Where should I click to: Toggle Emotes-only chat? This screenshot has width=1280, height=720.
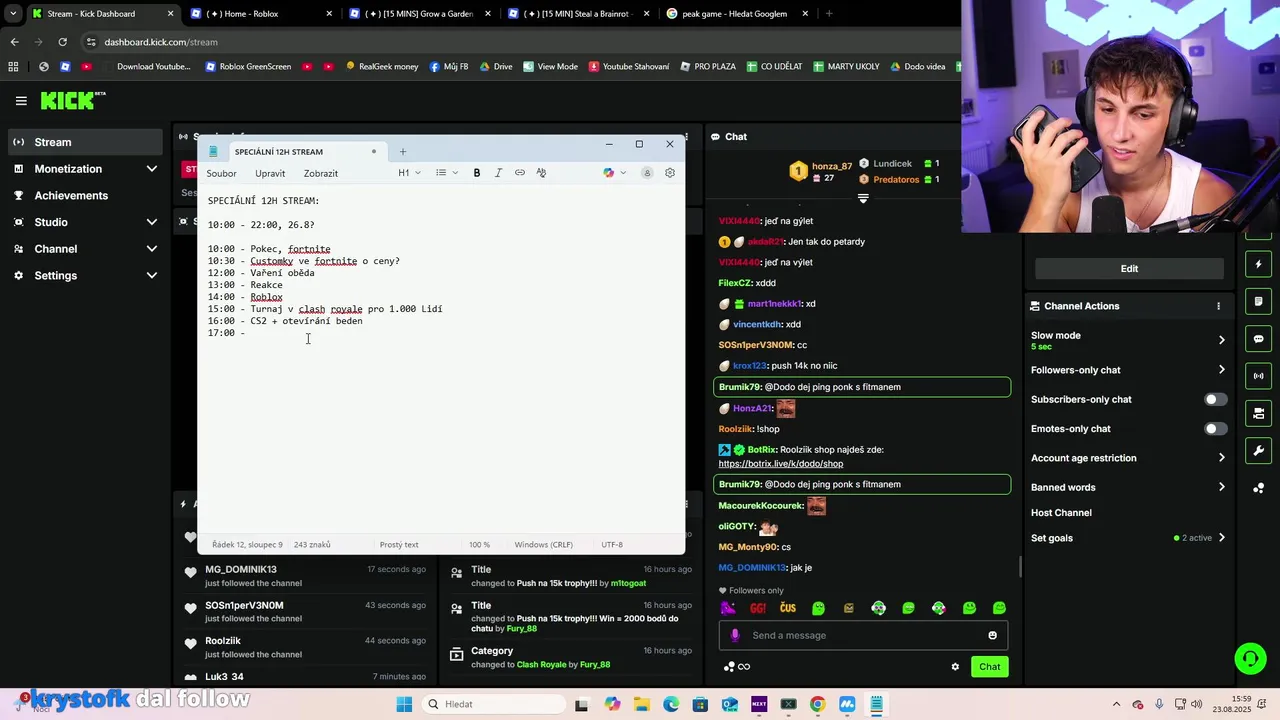[1215, 429]
